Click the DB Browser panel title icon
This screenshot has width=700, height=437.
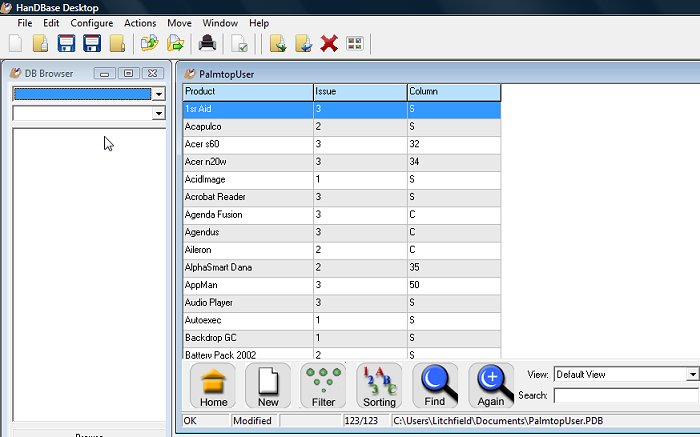pyautogui.click(x=16, y=73)
